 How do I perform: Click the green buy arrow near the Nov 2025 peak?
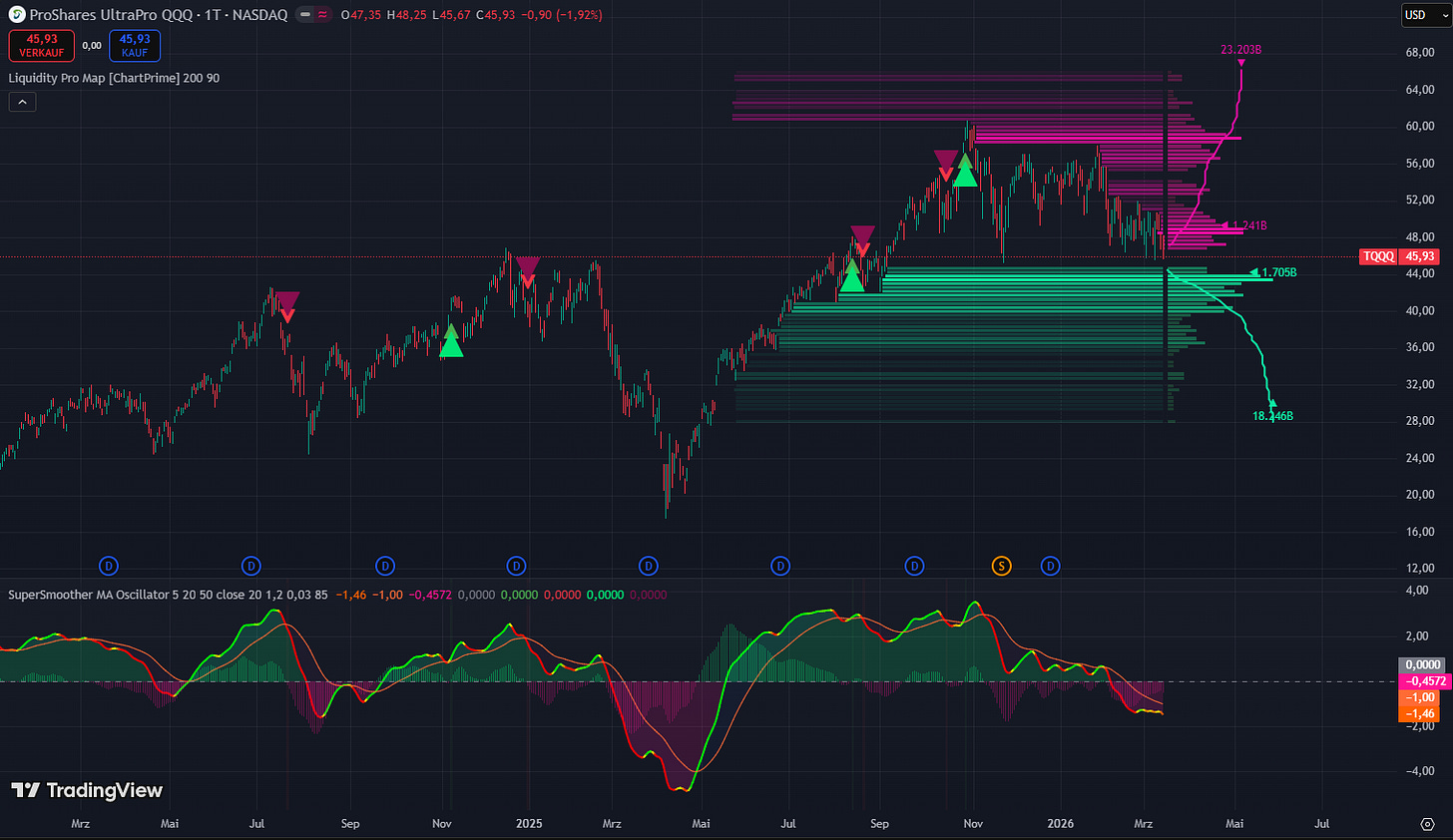coord(965,171)
